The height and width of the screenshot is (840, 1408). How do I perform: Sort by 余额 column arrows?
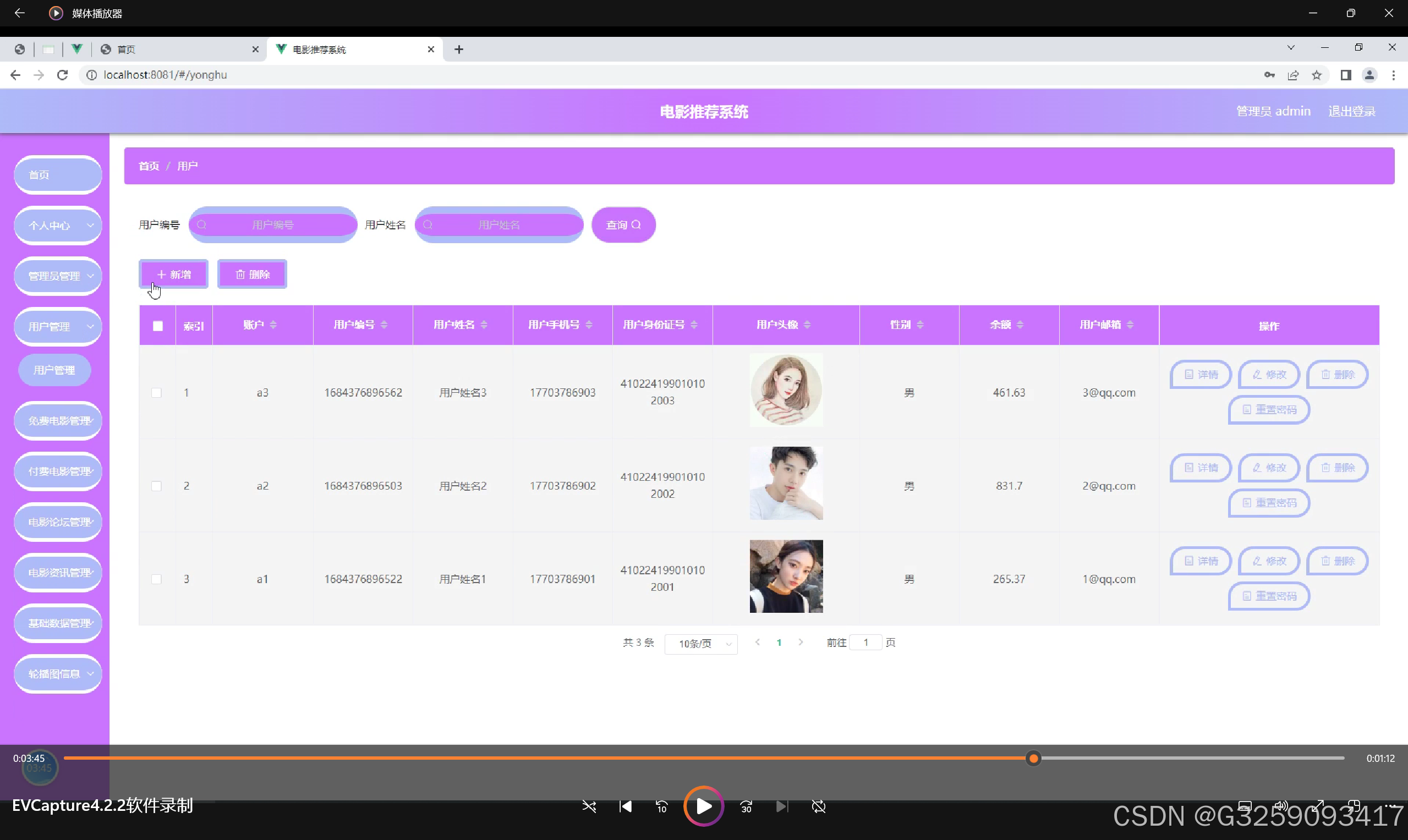[x=1020, y=325]
